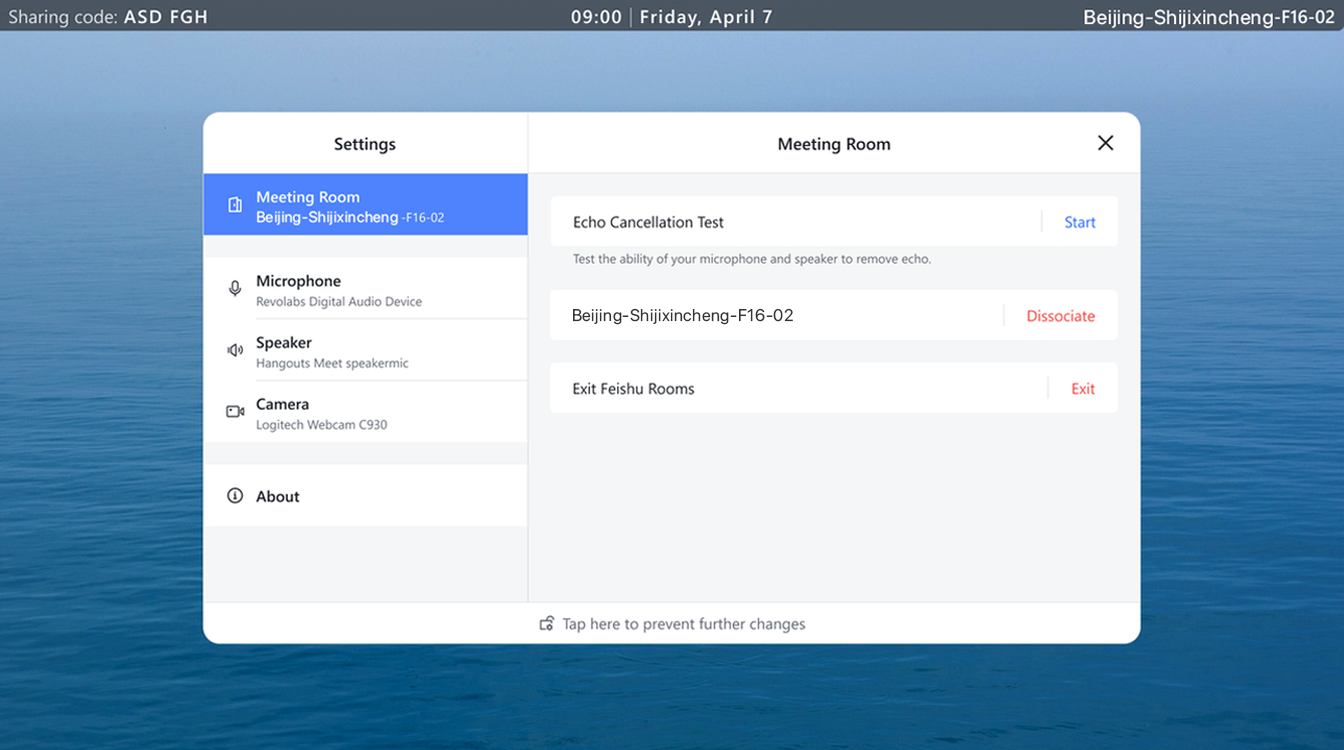Click the microphone icon in the sidebar

click(x=235, y=289)
